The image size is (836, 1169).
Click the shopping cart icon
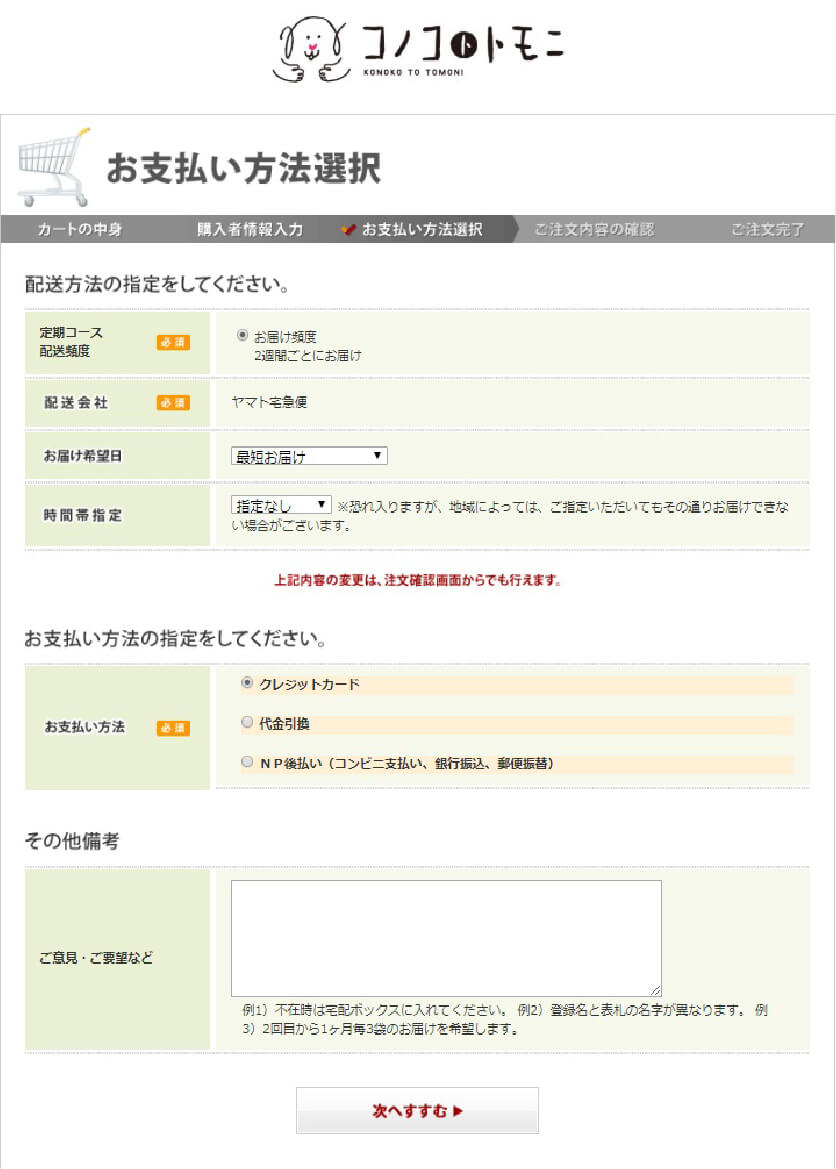pyautogui.click(x=54, y=166)
